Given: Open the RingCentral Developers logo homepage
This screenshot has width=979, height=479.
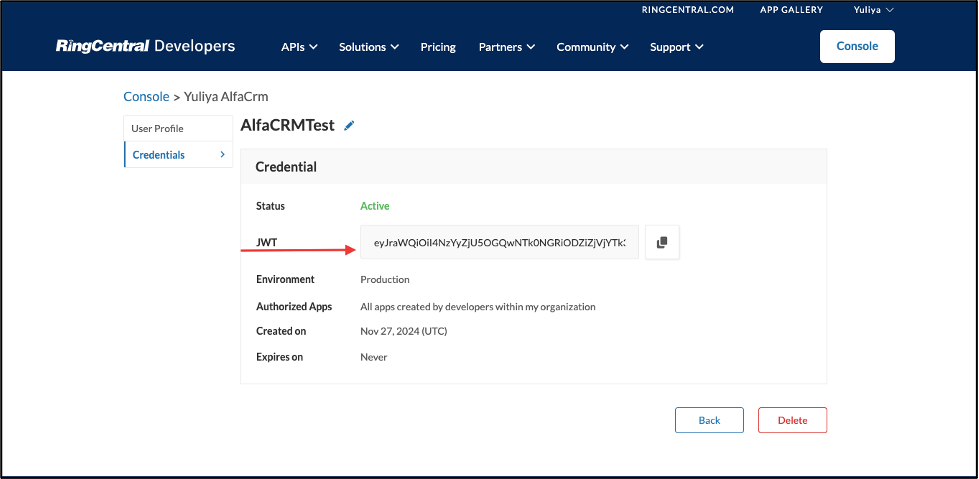Looking at the screenshot, I should tap(145, 46).
